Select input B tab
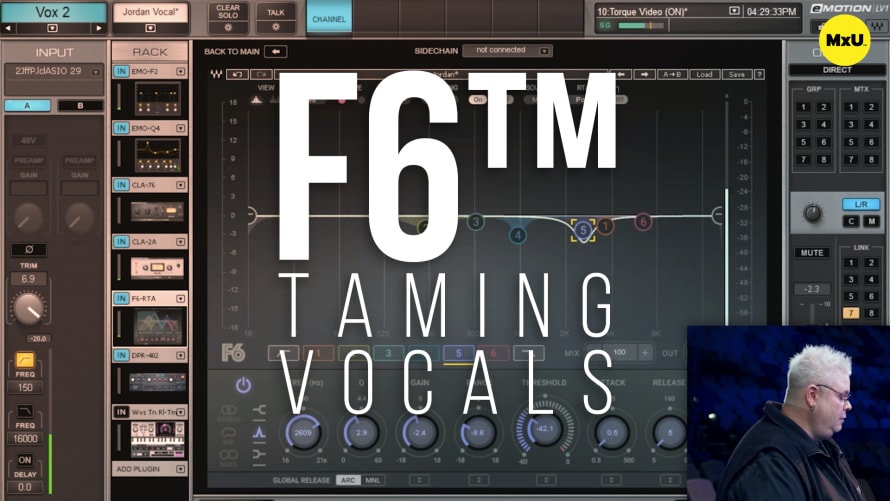This screenshot has height=501, width=890. 80,106
